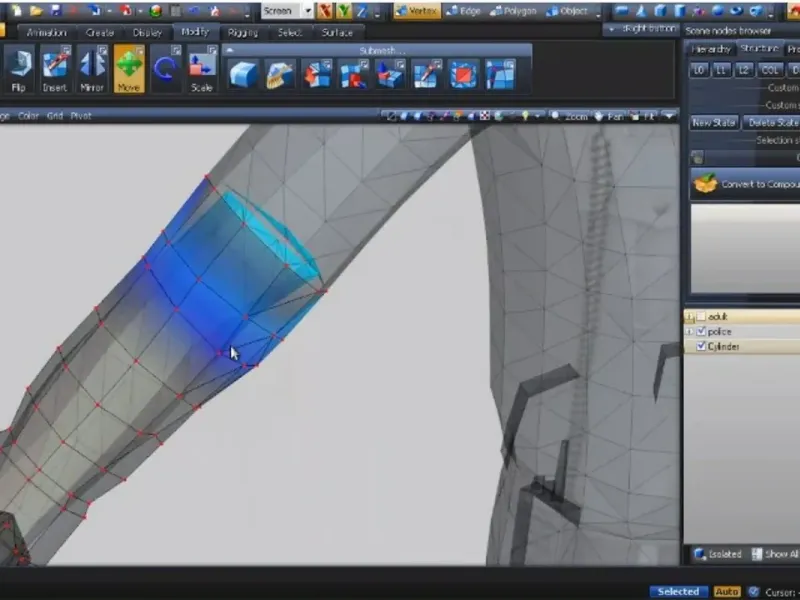Open the Surface ribbon tab
Viewport: 800px width, 600px height.
tap(337, 32)
